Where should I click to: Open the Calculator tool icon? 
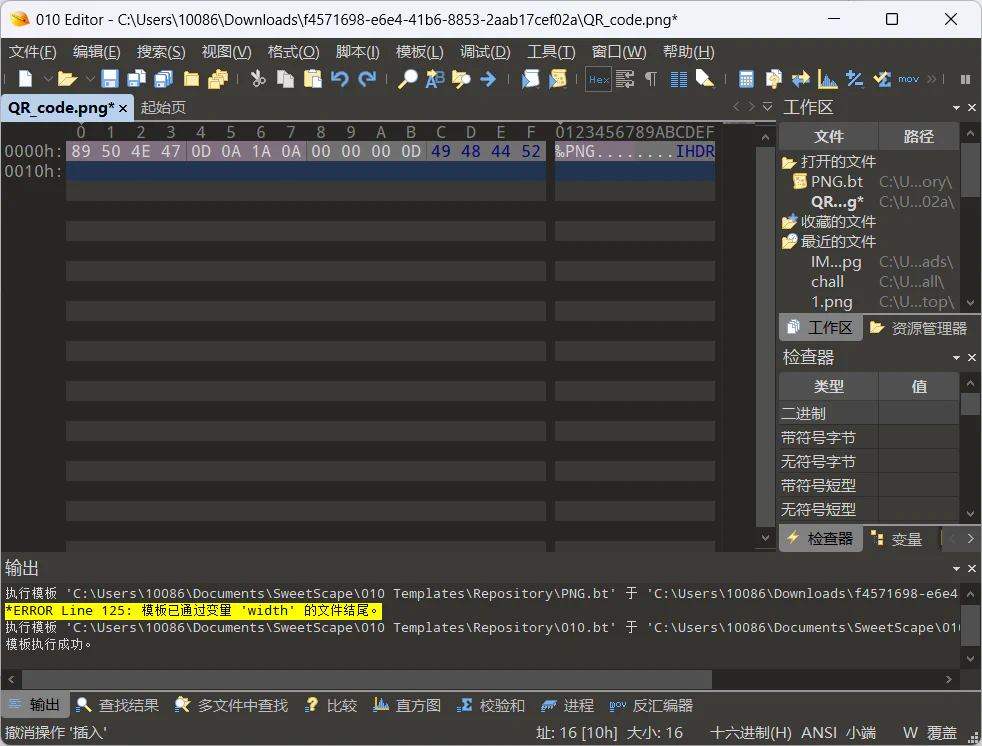746,79
